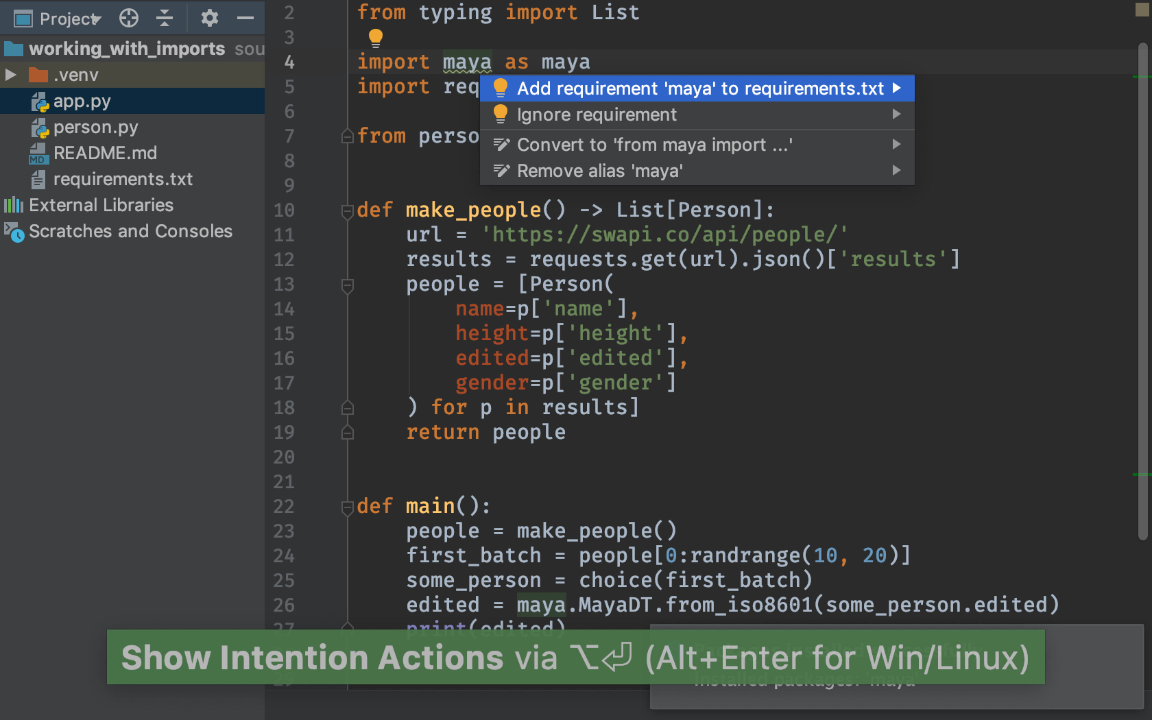Select 'Add requirement maya to requirements.txt'

coord(700,88)
